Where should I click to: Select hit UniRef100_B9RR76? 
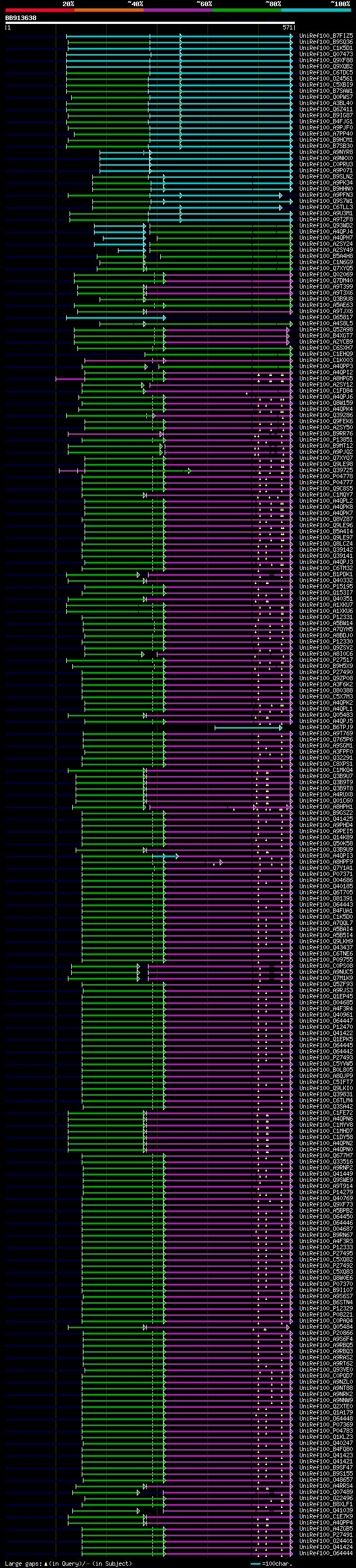[326, 434]
